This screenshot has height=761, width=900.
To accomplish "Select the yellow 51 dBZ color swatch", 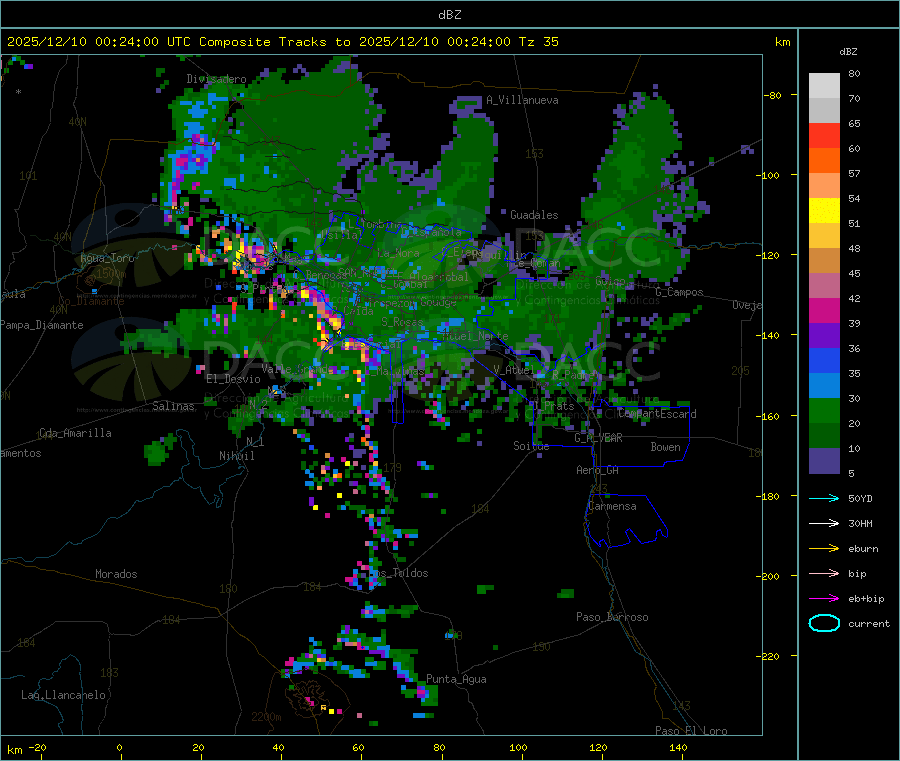I will (824, 211).
